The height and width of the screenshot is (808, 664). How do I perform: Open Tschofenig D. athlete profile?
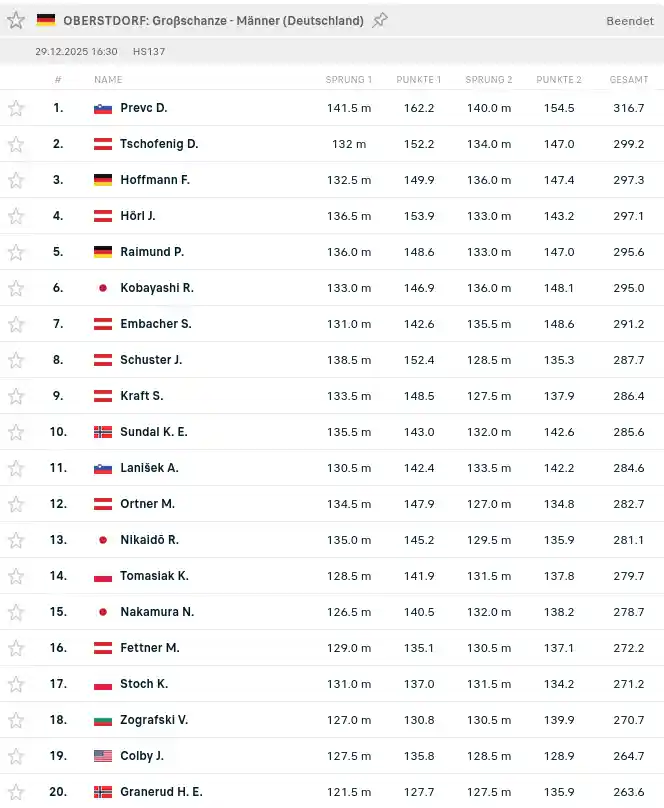tap(159, 144)
